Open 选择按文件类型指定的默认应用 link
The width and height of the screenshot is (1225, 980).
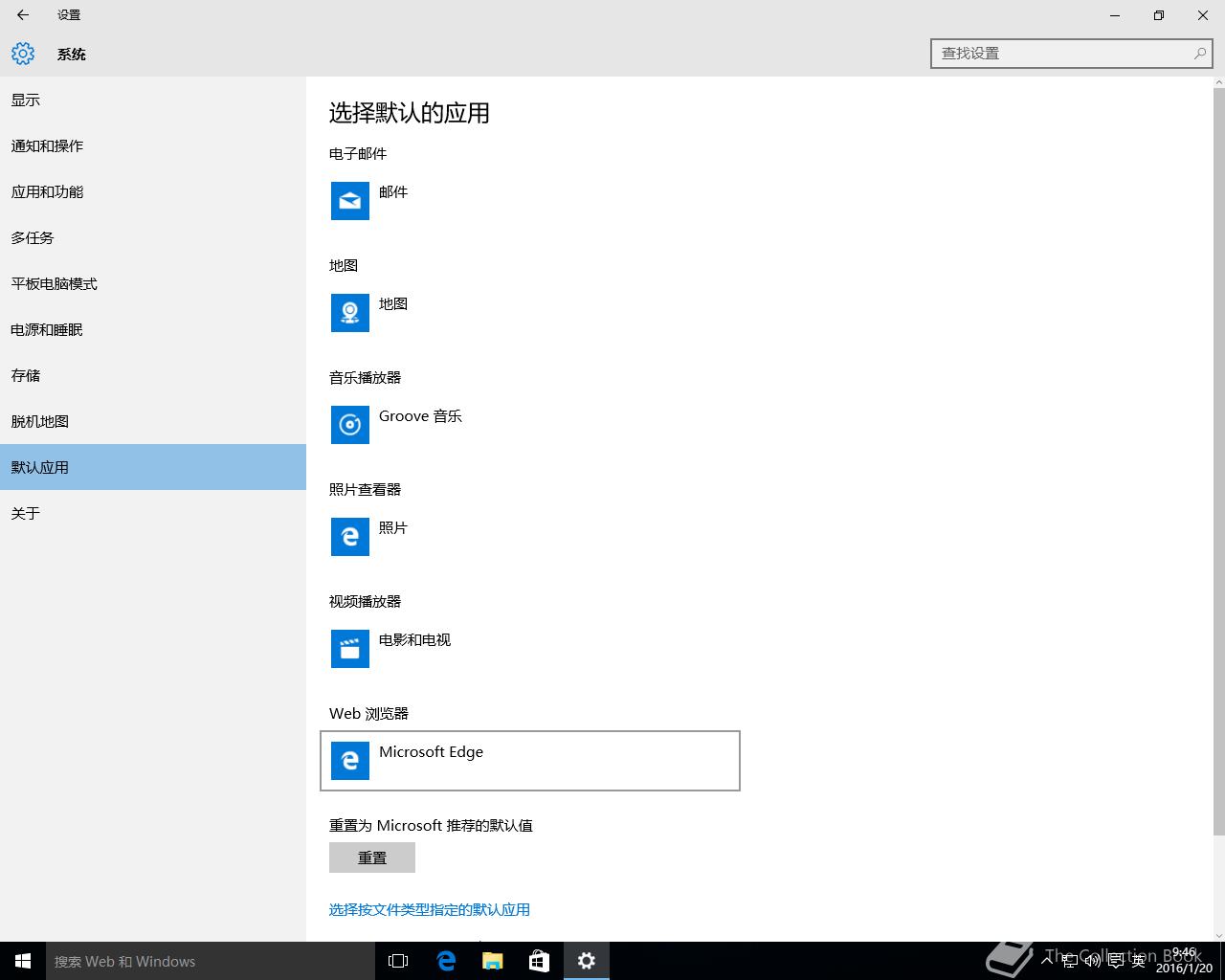pos(430,909)
